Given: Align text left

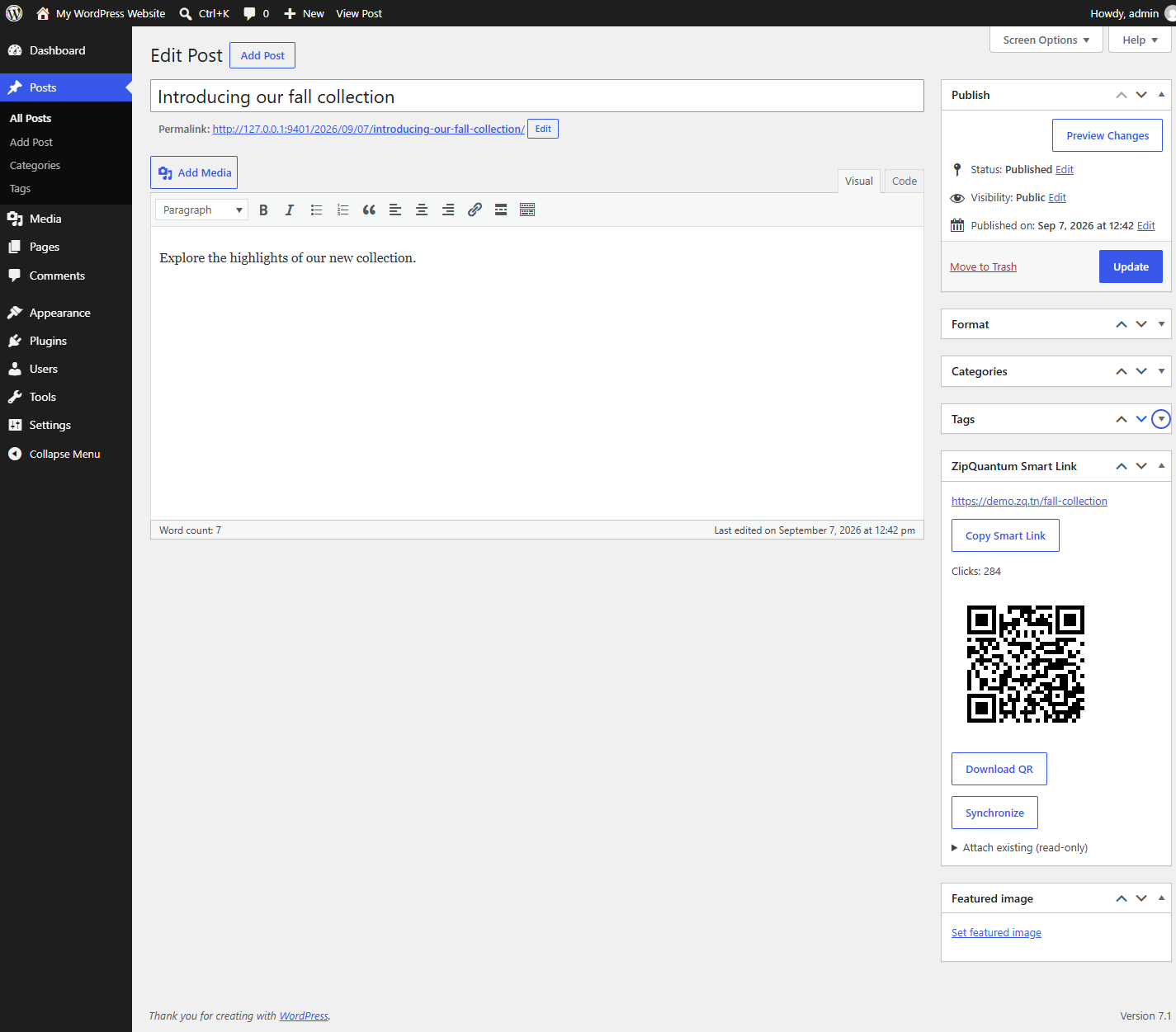Looking at the screenshot, I should coord(395,210).
